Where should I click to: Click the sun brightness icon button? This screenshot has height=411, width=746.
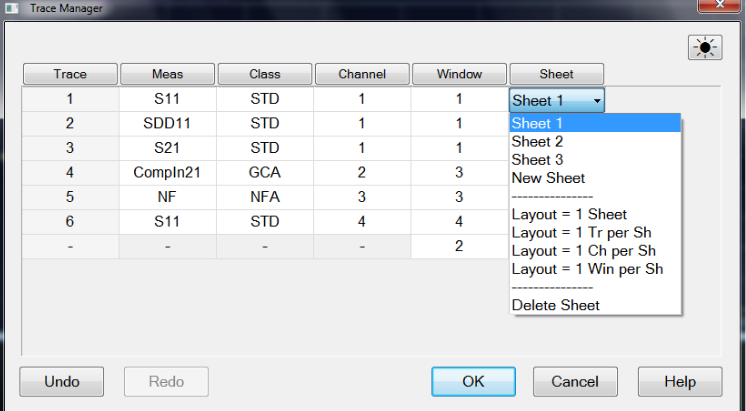tap(705, 47)
